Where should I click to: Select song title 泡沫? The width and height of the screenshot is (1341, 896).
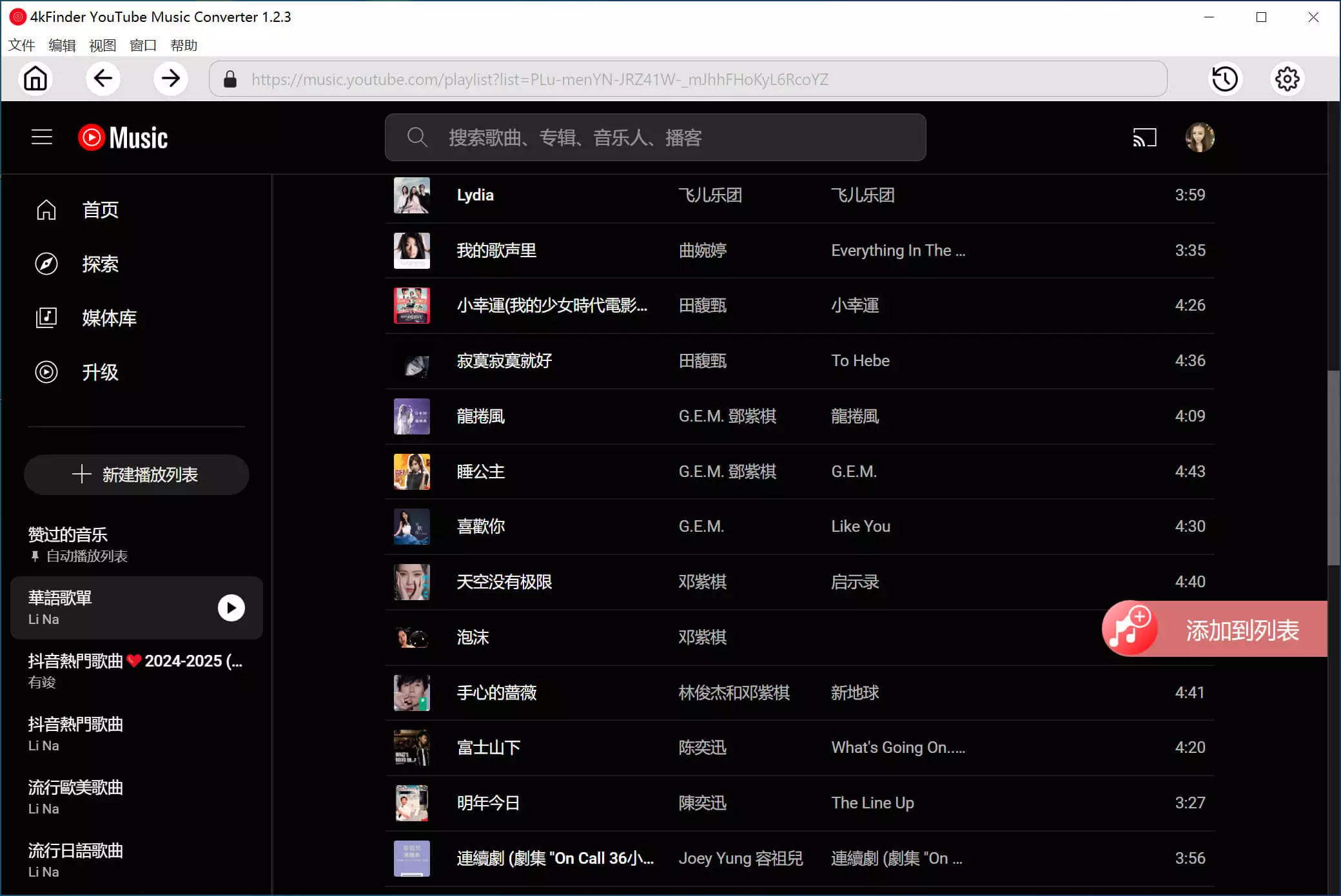(x=473, y=638)
